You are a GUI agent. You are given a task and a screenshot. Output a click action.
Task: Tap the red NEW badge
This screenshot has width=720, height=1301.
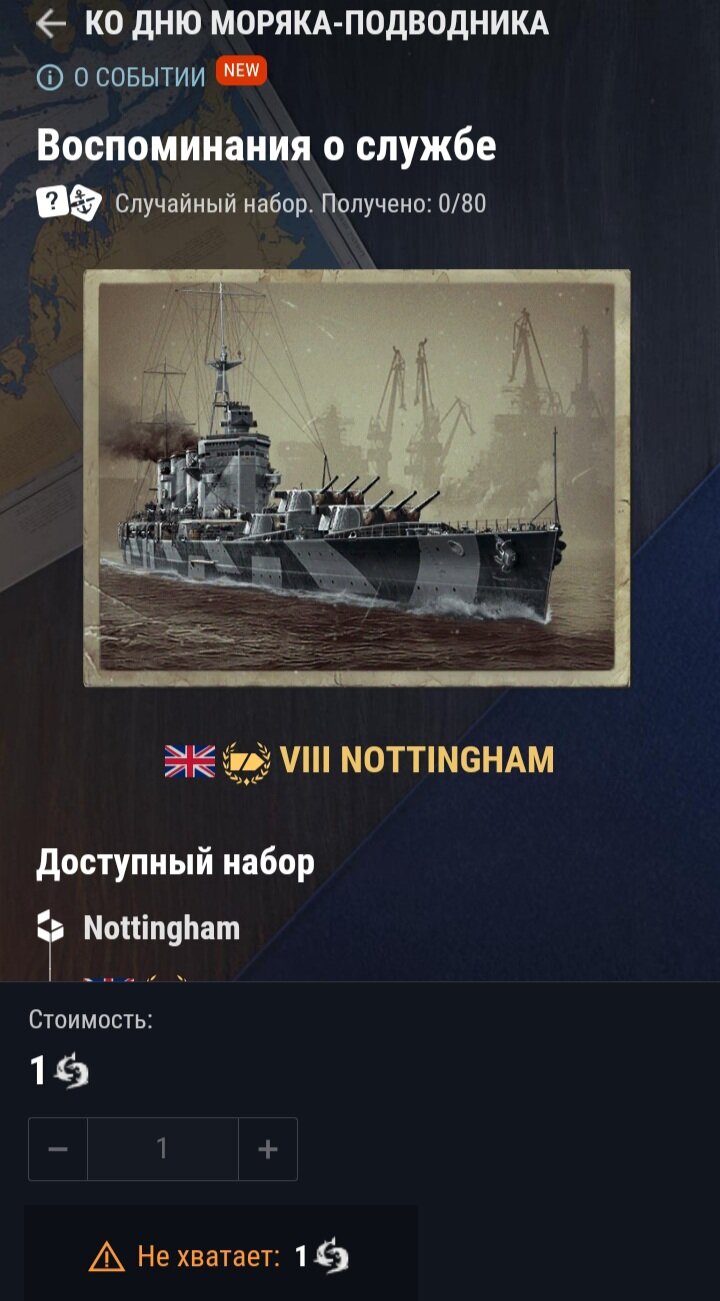[x=241, y=71]
